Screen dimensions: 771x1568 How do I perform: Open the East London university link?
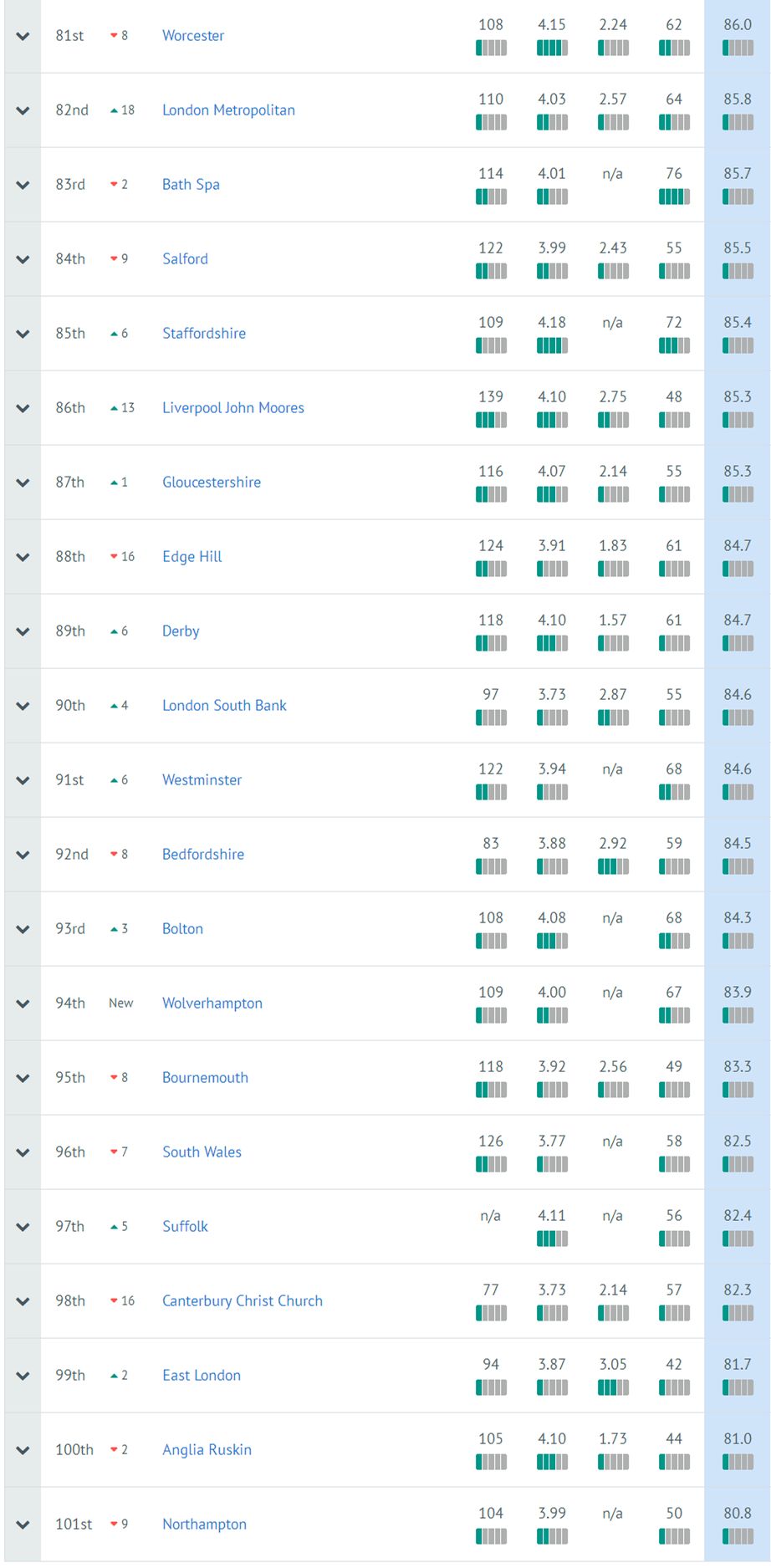click(202, 1376)
